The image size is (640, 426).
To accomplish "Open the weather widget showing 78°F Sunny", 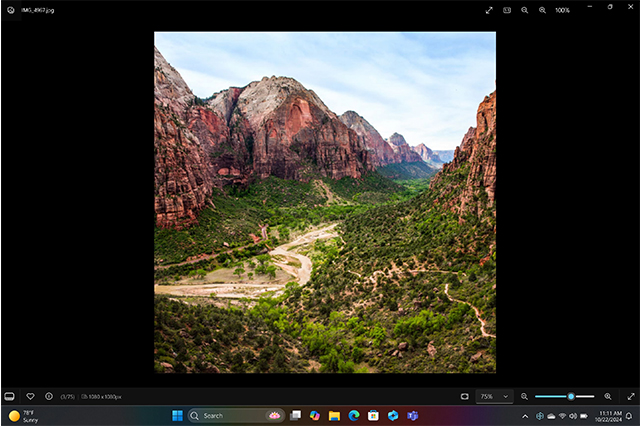I will (24, 416).
